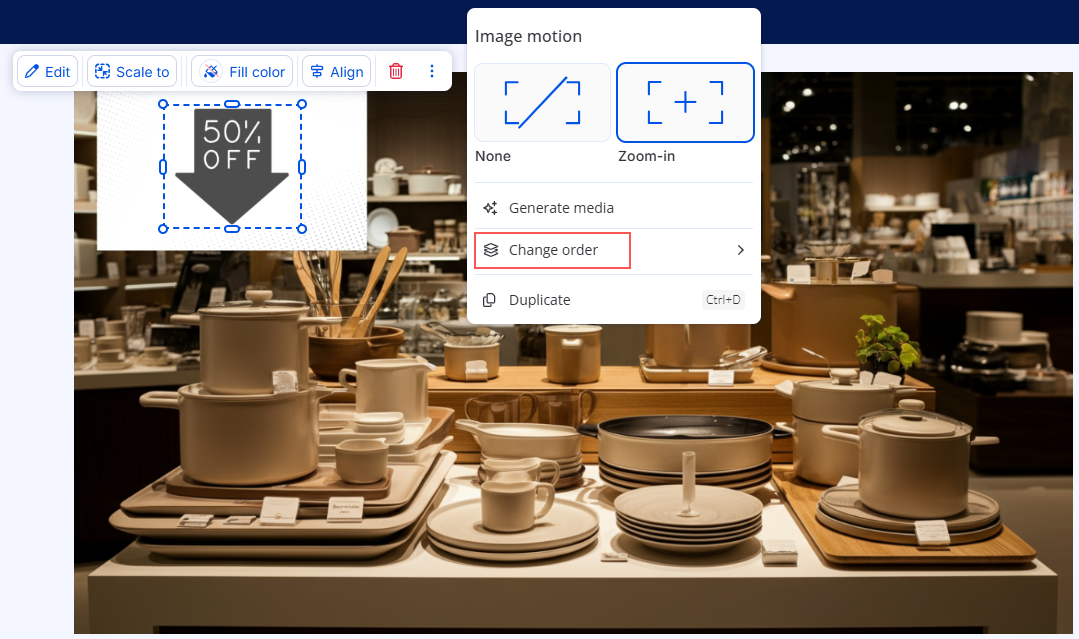Click the Edit pencil icon
This screenshot has height=639, width=1079.
[32, 72]
